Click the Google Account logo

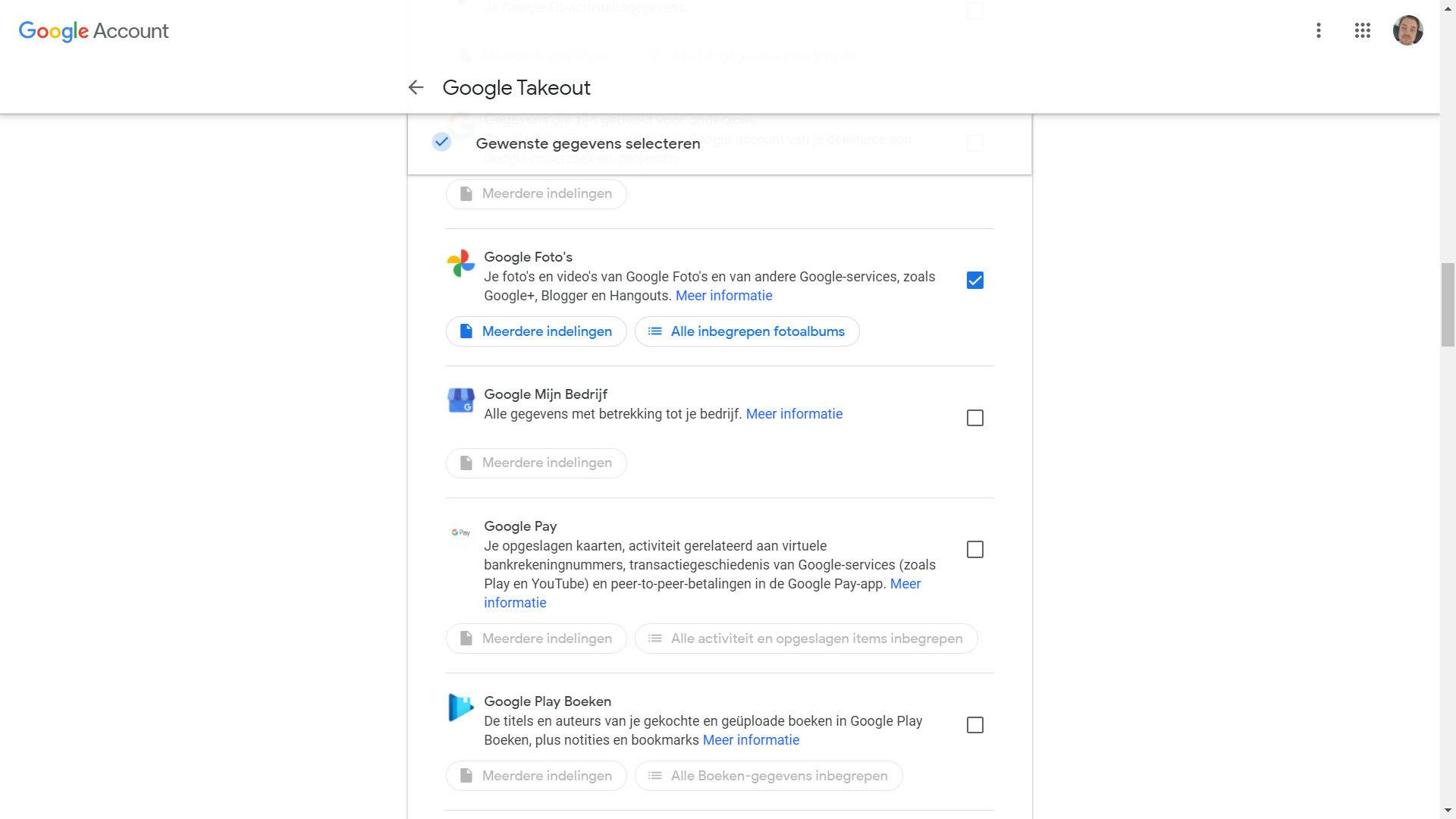pyautogui.click(x=93, y=31)
